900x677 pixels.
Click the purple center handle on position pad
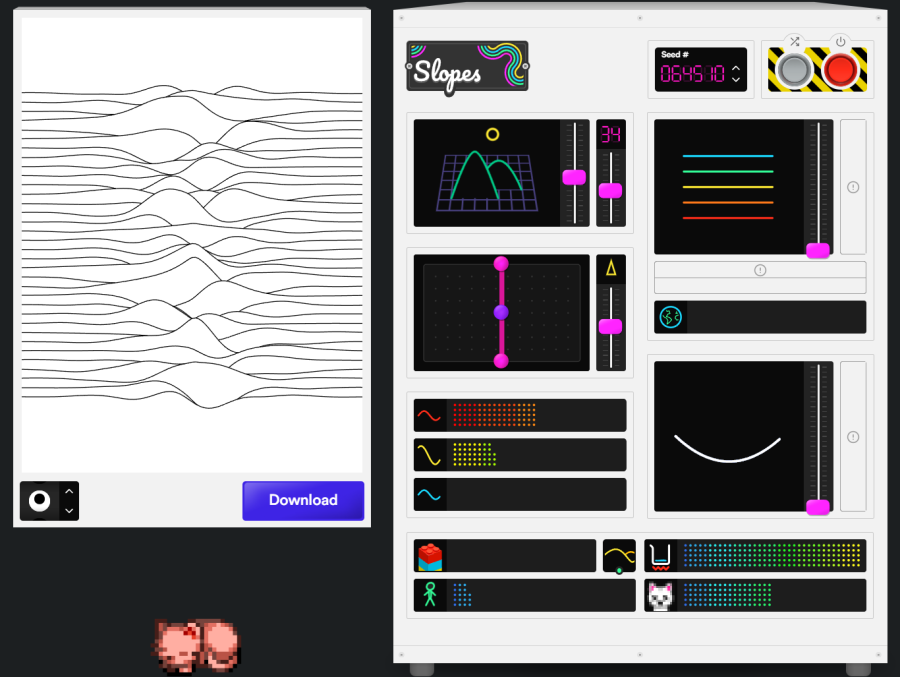point(501,312)
